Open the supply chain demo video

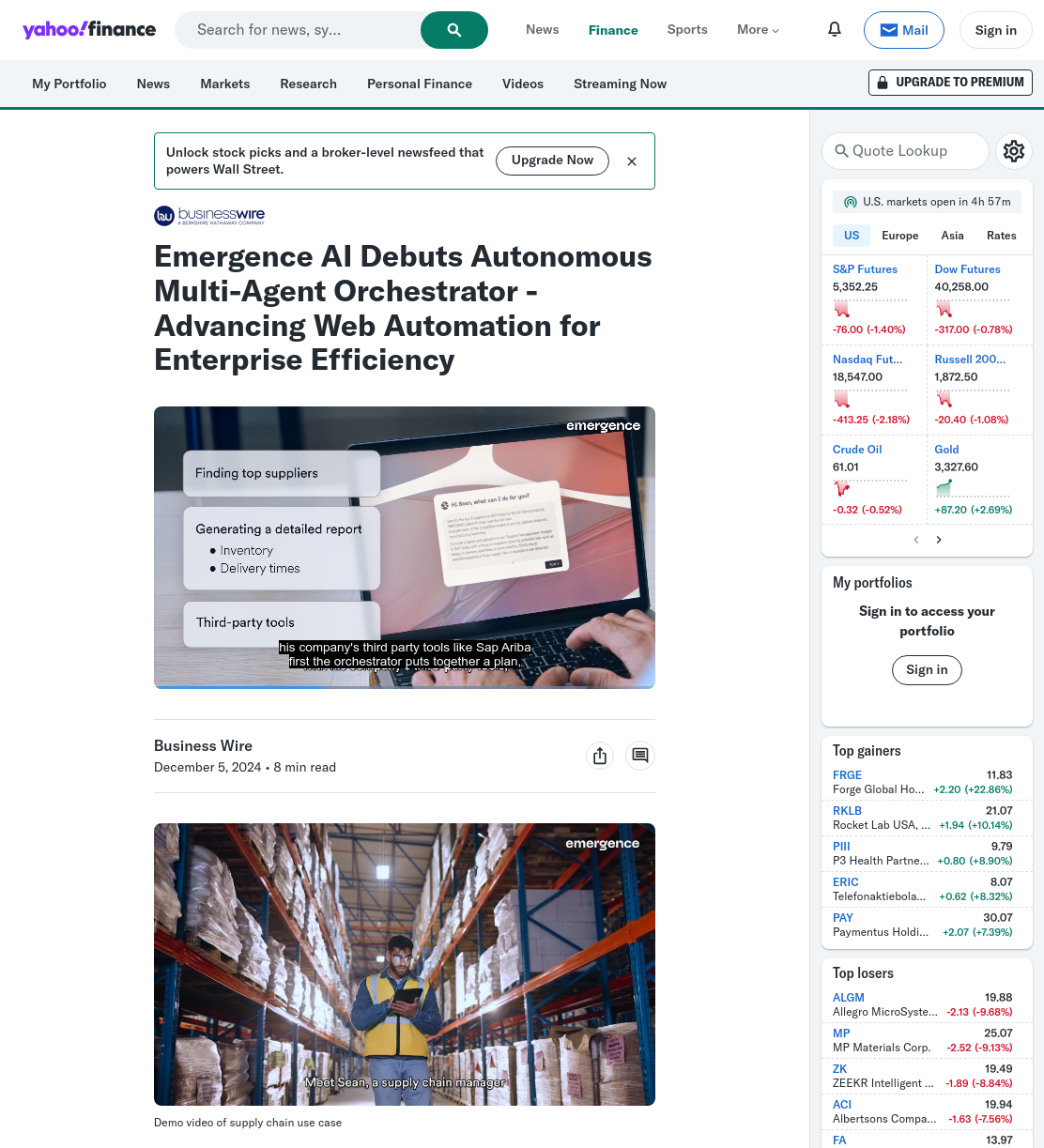click(x=405, y=964)
